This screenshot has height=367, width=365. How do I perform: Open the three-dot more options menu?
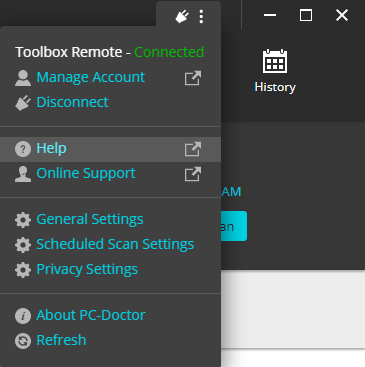(201, 16)
